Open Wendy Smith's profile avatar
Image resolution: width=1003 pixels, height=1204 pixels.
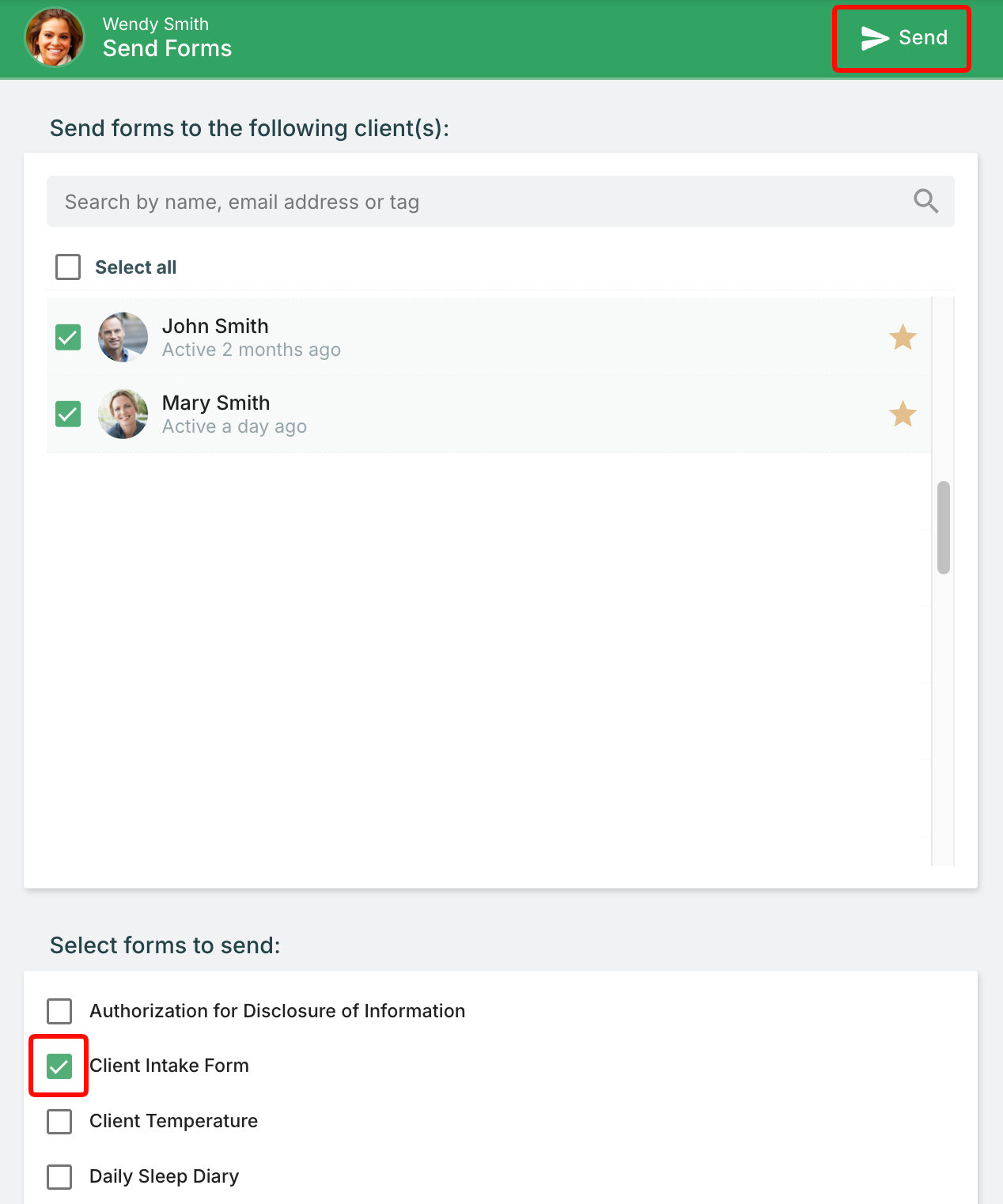pos(55,37)
